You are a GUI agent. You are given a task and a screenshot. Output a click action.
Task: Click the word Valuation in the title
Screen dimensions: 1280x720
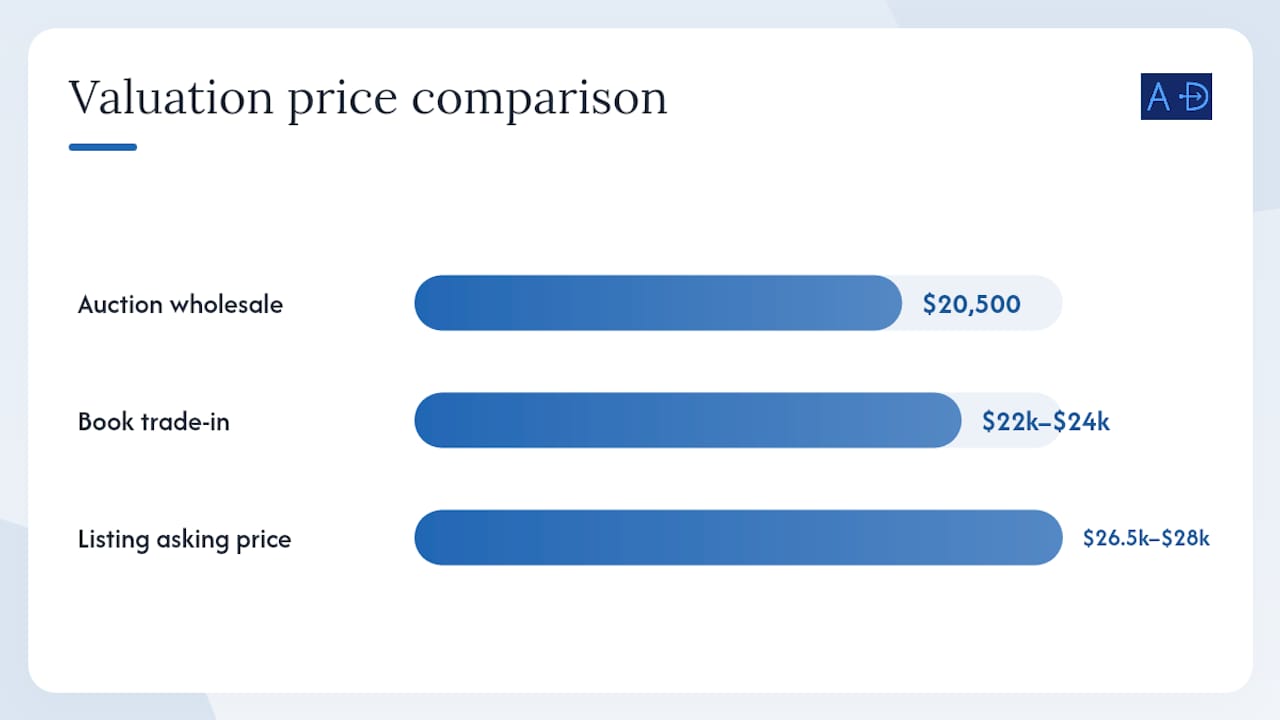pyautogui.click(x=170, y=98)
